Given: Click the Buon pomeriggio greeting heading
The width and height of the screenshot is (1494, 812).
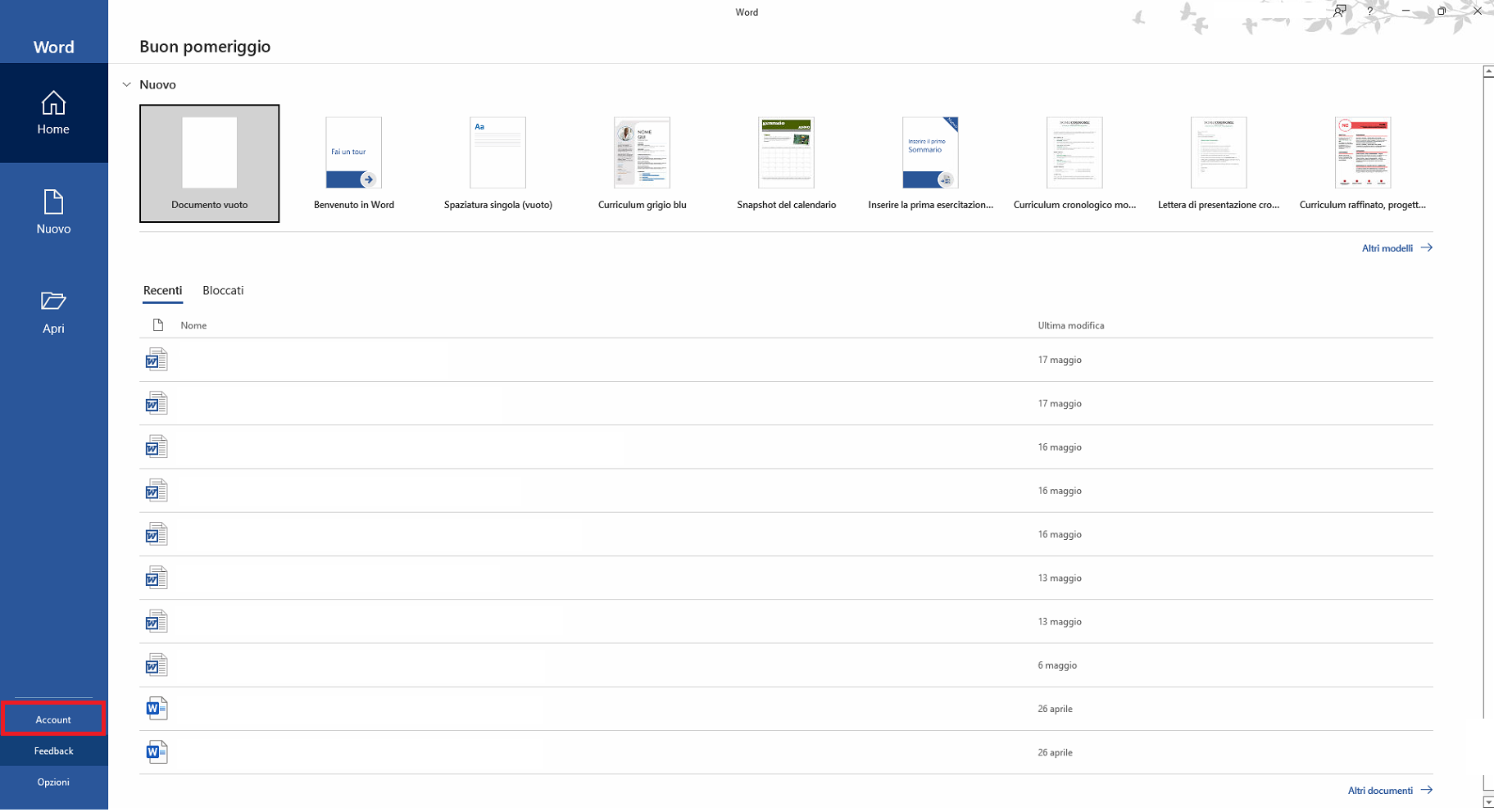Looking at the screenshot, I should [205, 47].
